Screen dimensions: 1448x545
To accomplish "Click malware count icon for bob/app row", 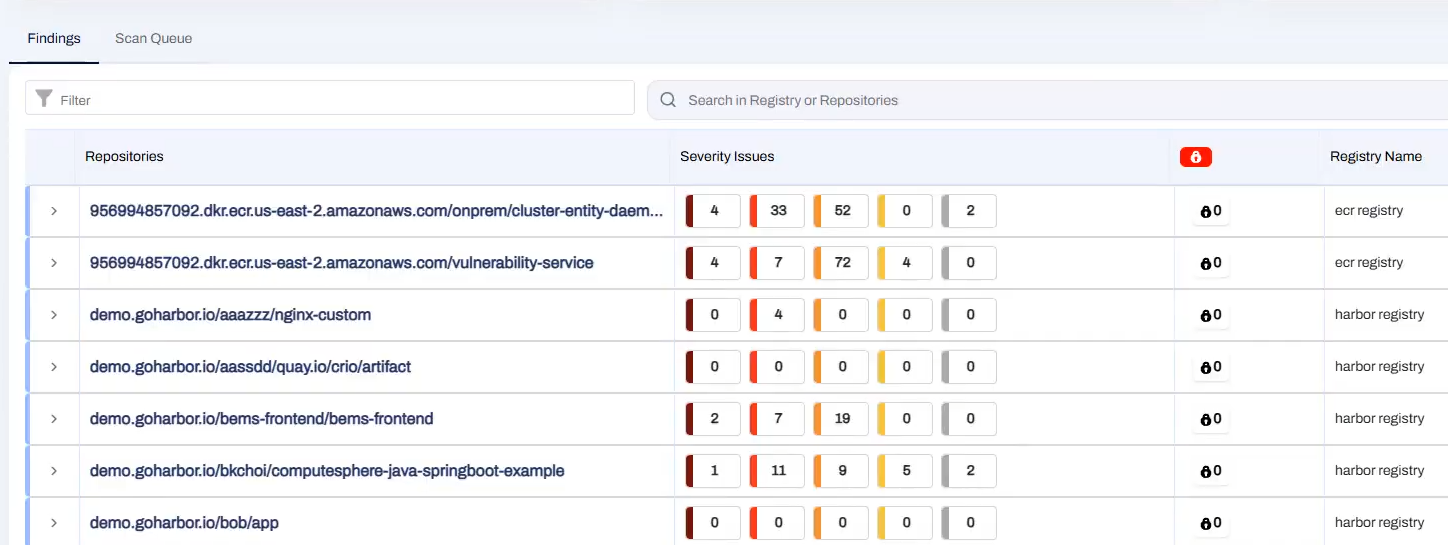I will 1206,523.
